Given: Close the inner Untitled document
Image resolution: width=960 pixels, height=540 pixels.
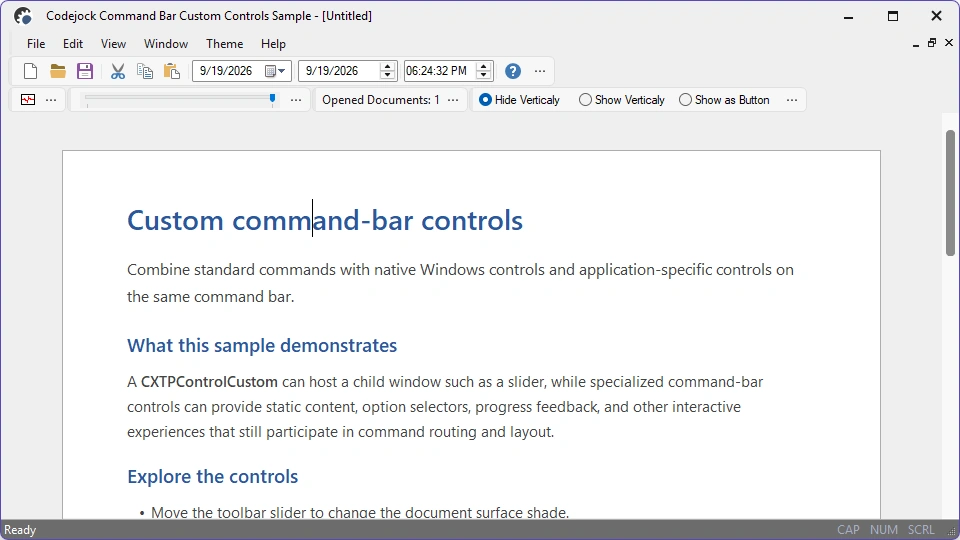Looking at the screenshot, I should click(x=949, y=43).
